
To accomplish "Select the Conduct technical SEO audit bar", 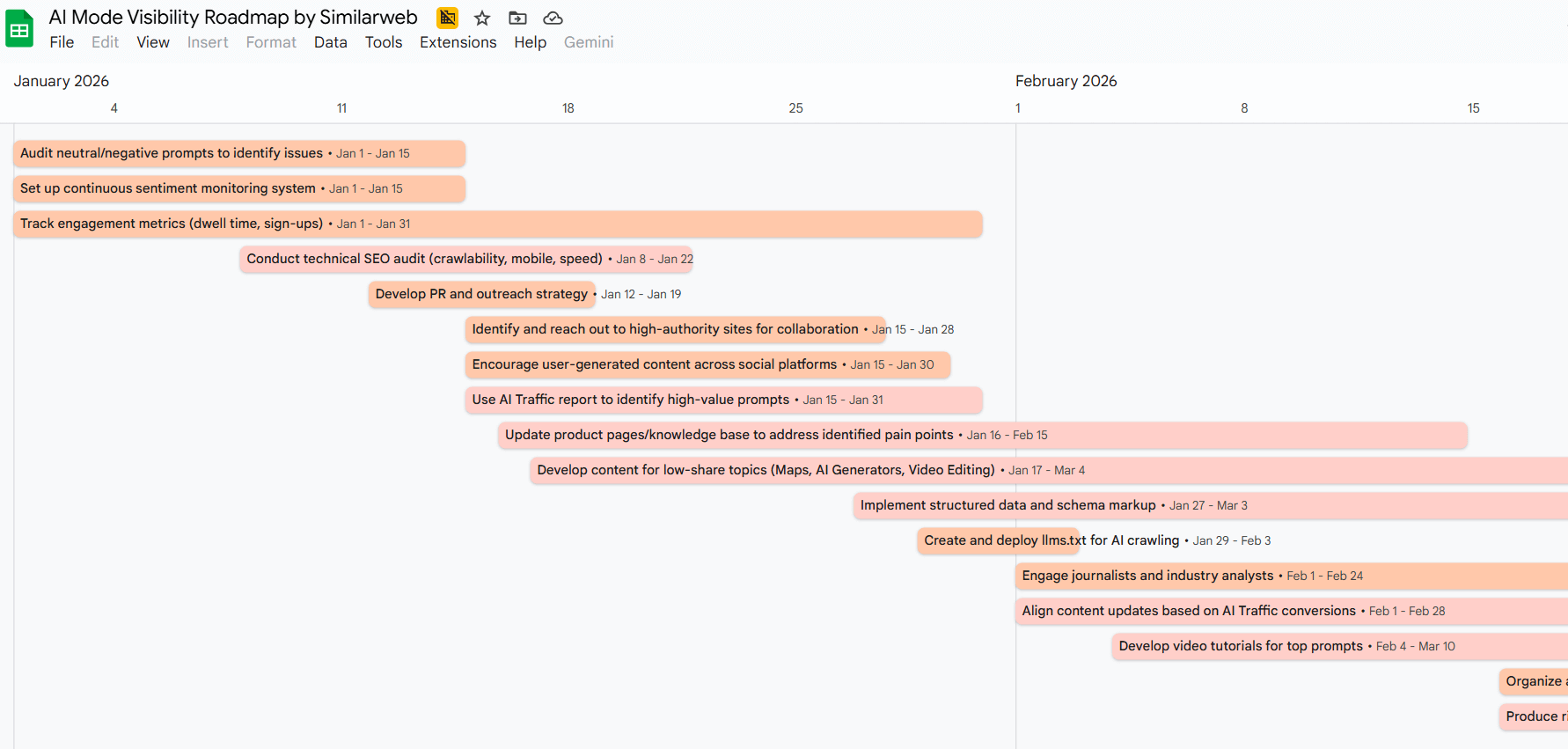I will [466, 259].
